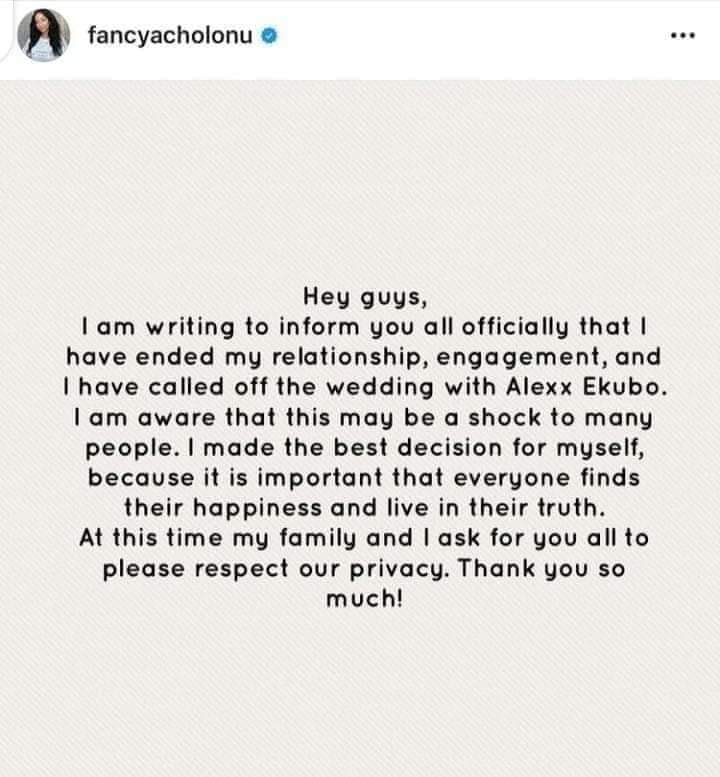Open the three-dot more options menu
The height and width of the screenshot is (777, 720).
click(x=682, y=36)
